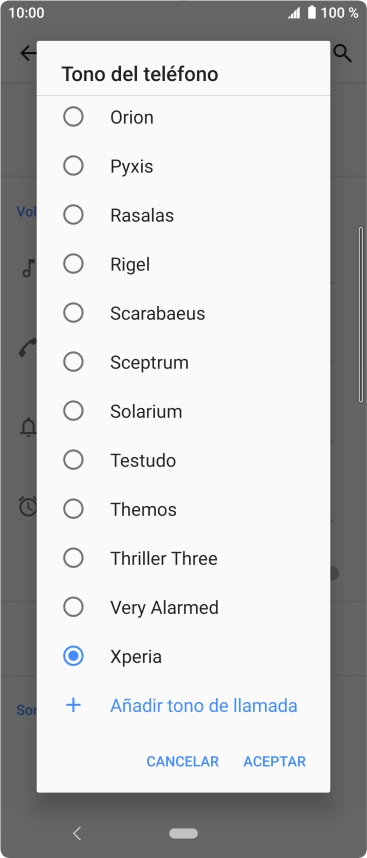This screenshot has width=367, height=858.
Task: Confirm with the ACEPTAR button
Action: click(x=275, y=761)
